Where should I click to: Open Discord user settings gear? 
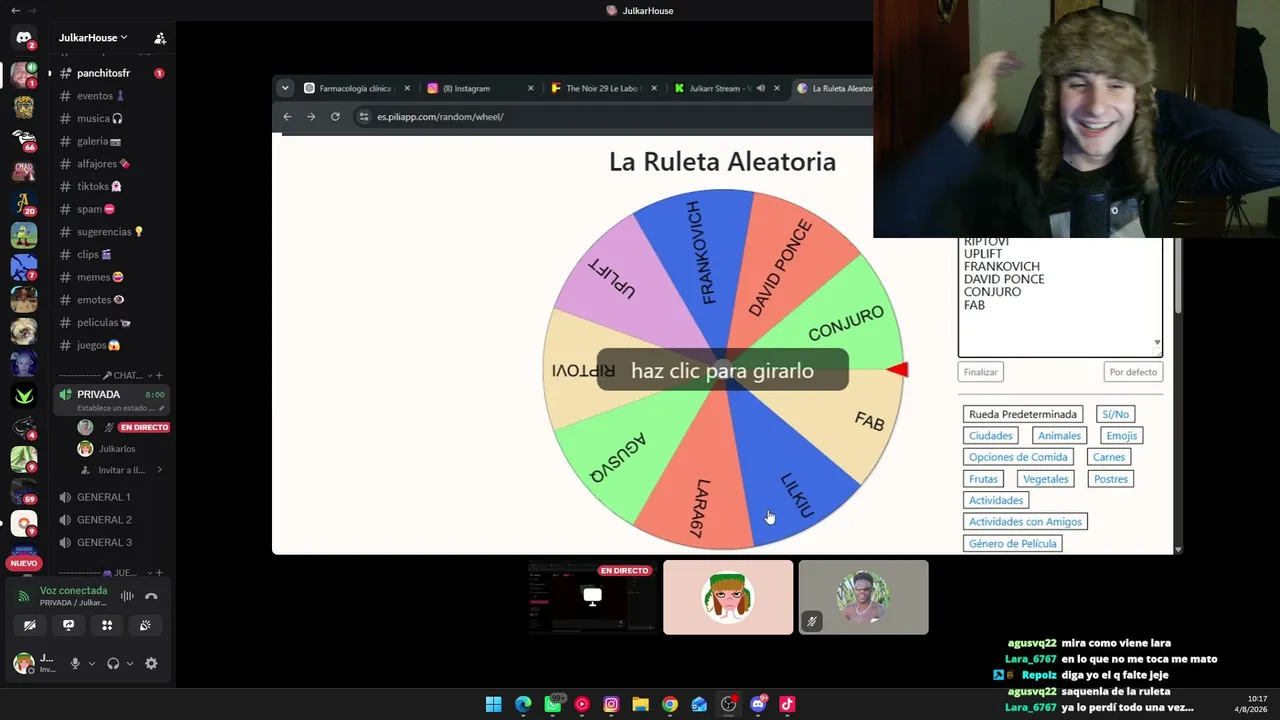(x=151, y=663)
